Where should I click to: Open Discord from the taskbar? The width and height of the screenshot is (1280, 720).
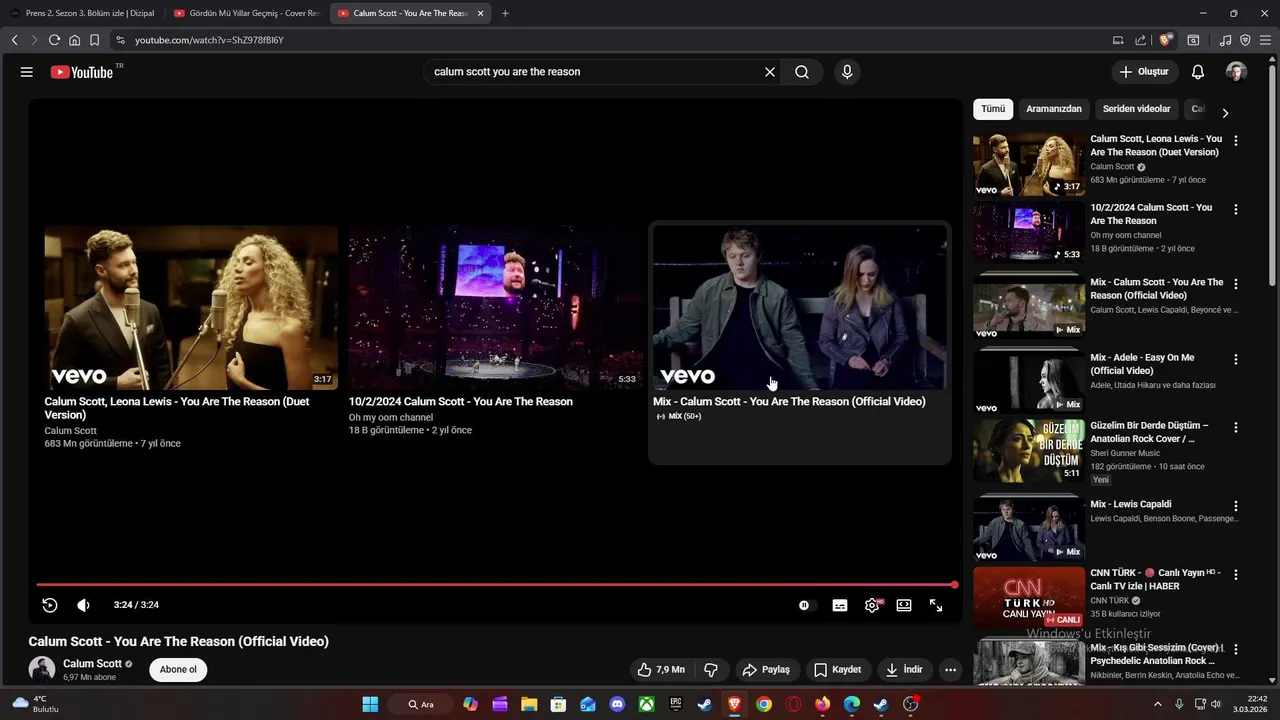[x=617, y=704]
